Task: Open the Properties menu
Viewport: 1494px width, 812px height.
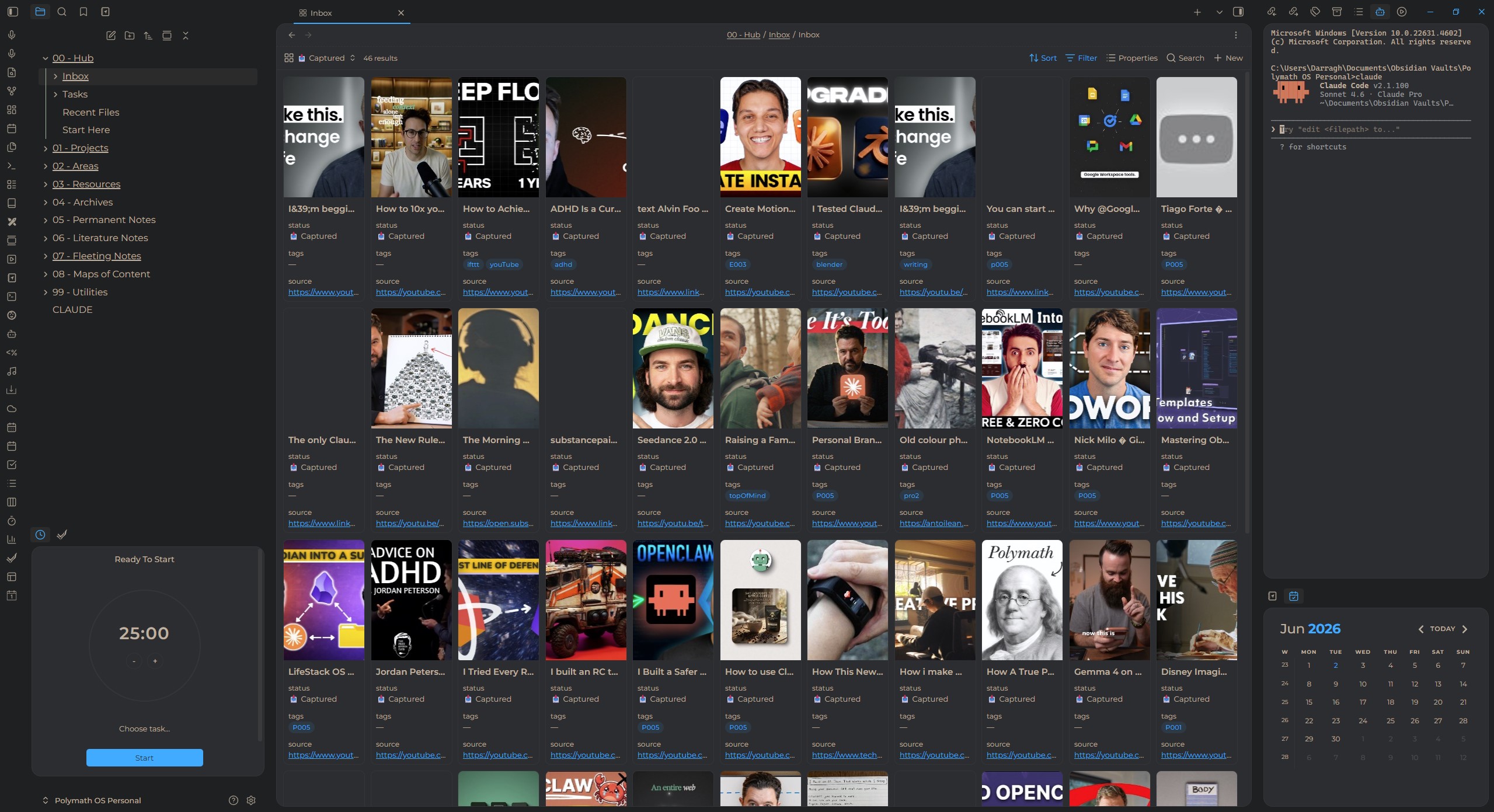Action: pos(1132,58)
